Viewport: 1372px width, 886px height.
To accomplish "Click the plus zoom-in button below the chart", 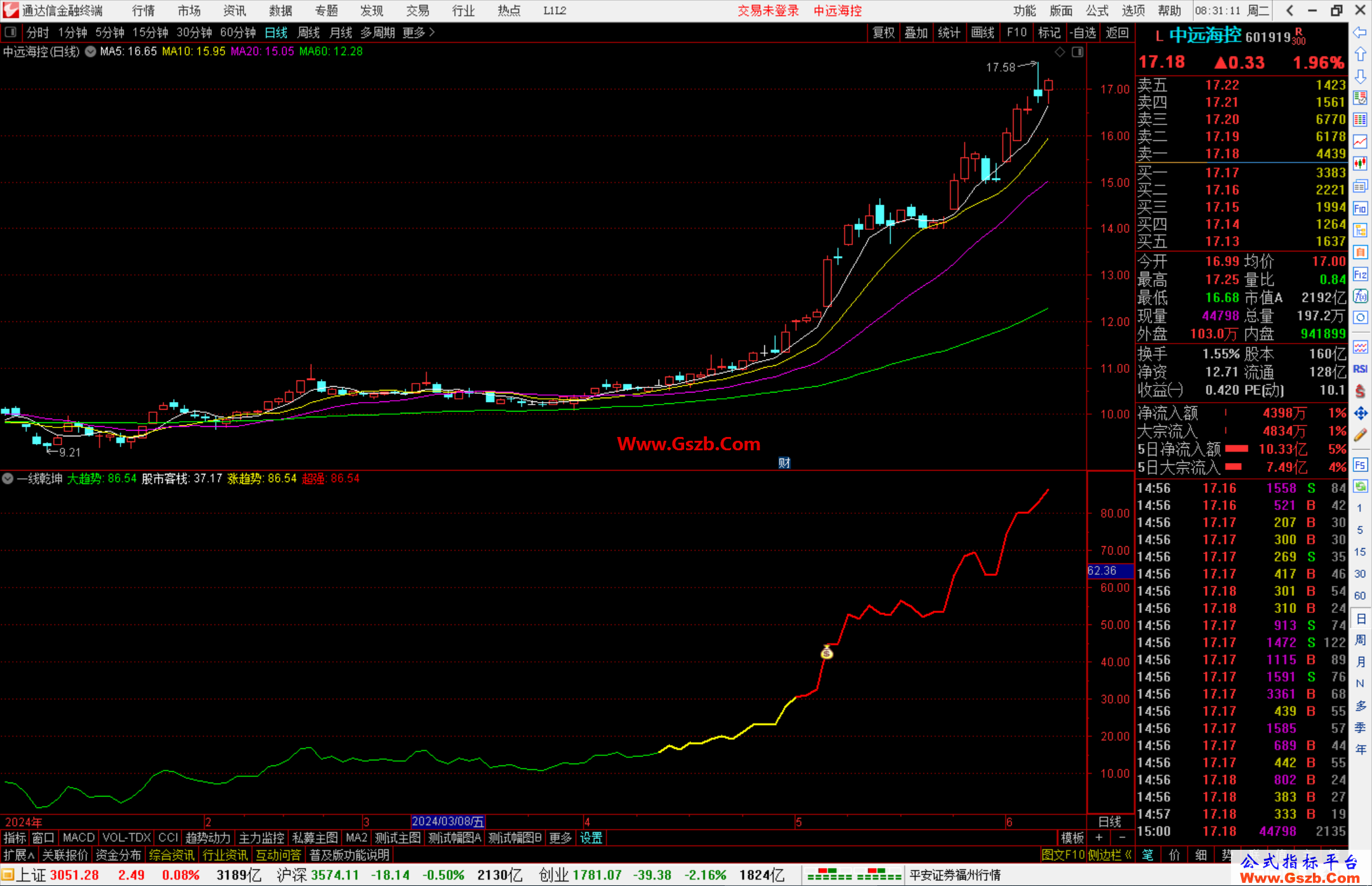I will click(1099, 838).
